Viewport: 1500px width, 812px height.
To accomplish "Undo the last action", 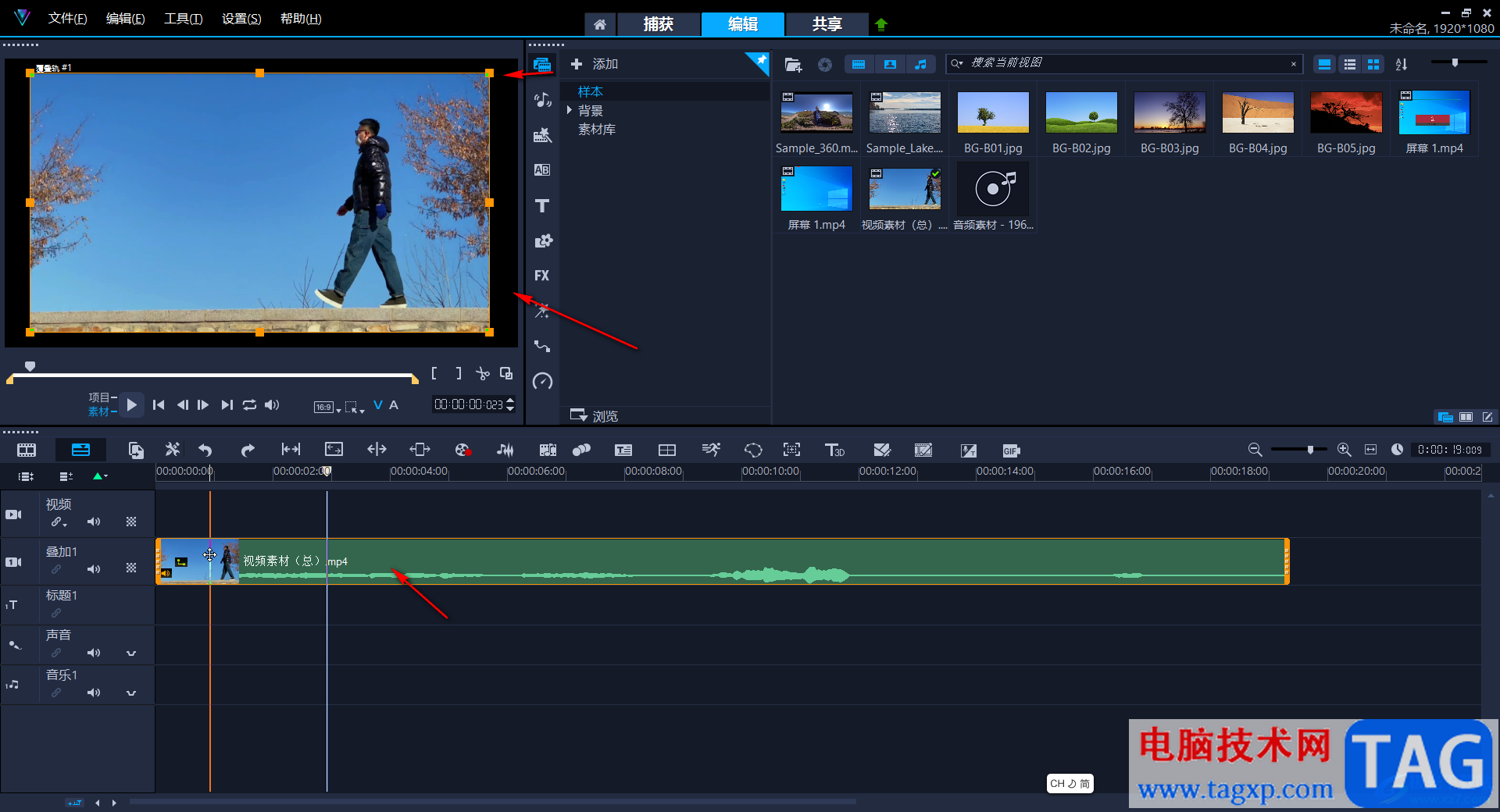I will [x=205, y=450].
